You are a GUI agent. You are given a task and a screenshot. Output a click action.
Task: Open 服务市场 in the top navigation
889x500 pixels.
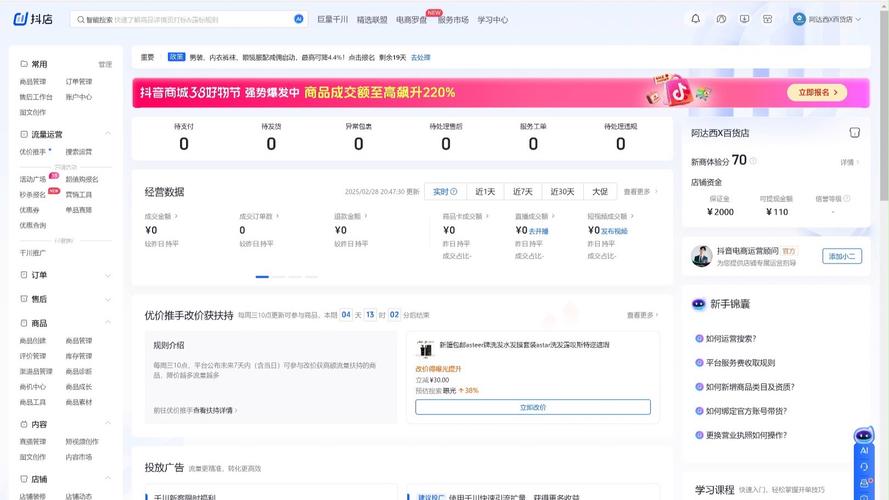click(x=453, y=19)
